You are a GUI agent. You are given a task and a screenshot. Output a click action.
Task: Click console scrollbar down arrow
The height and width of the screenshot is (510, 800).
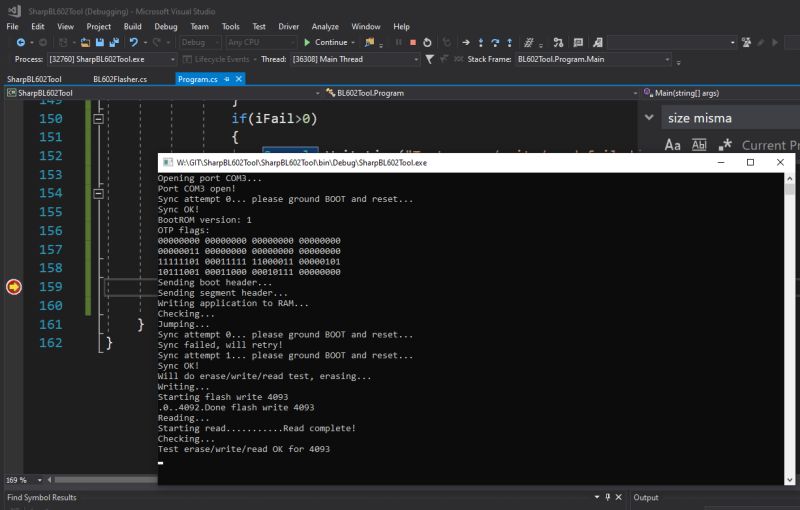point(789,480)
